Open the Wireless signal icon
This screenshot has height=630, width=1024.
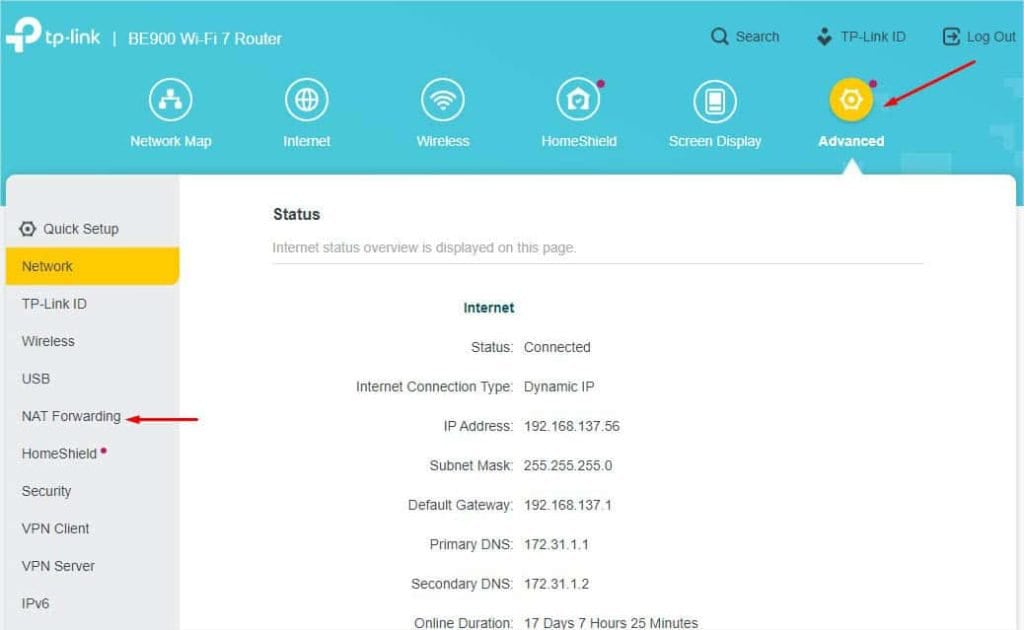pos(442,99)
